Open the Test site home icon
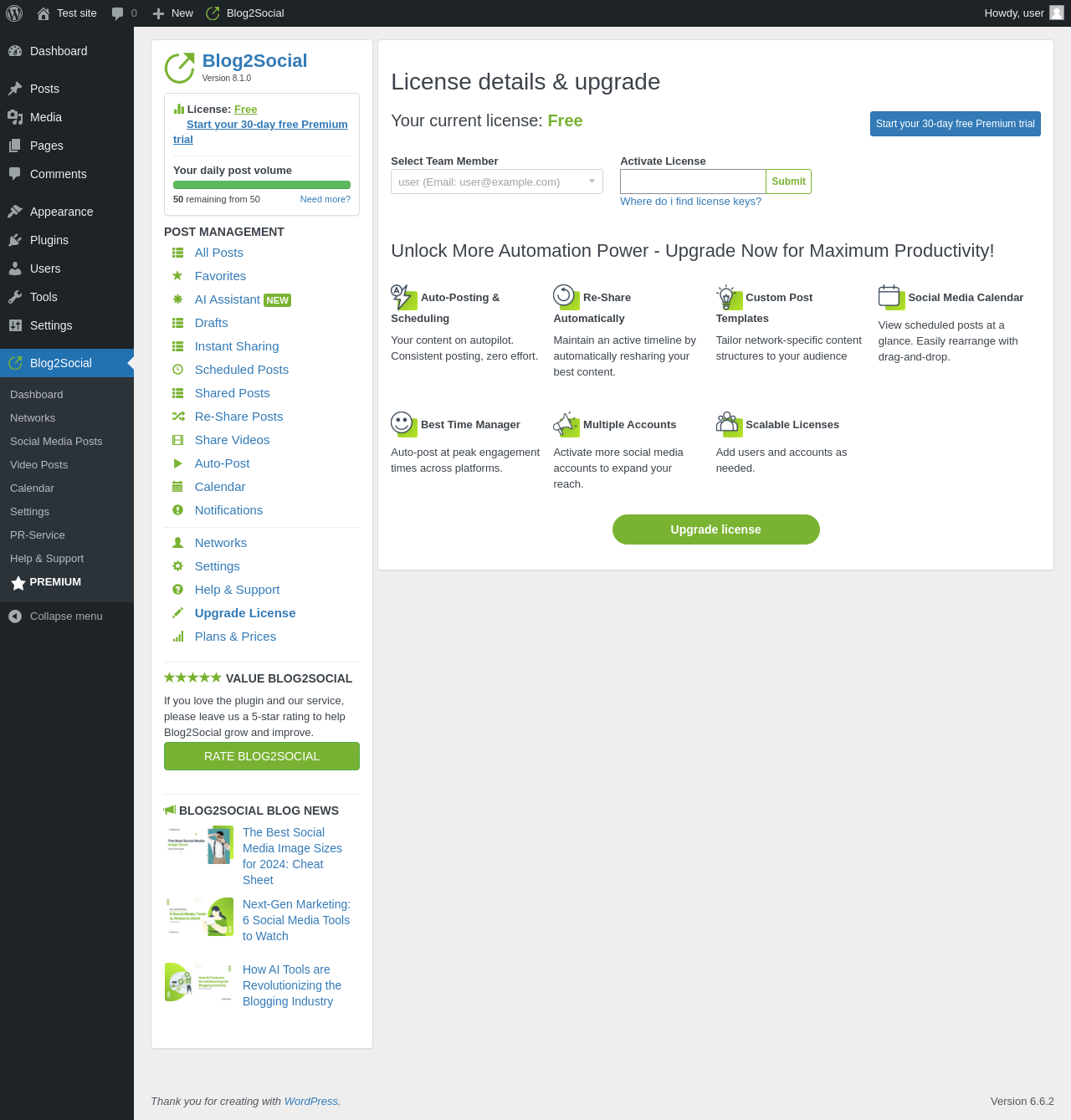This screenshot has width=1071, height=1120. pyautogui.click(x=44, y=13)
